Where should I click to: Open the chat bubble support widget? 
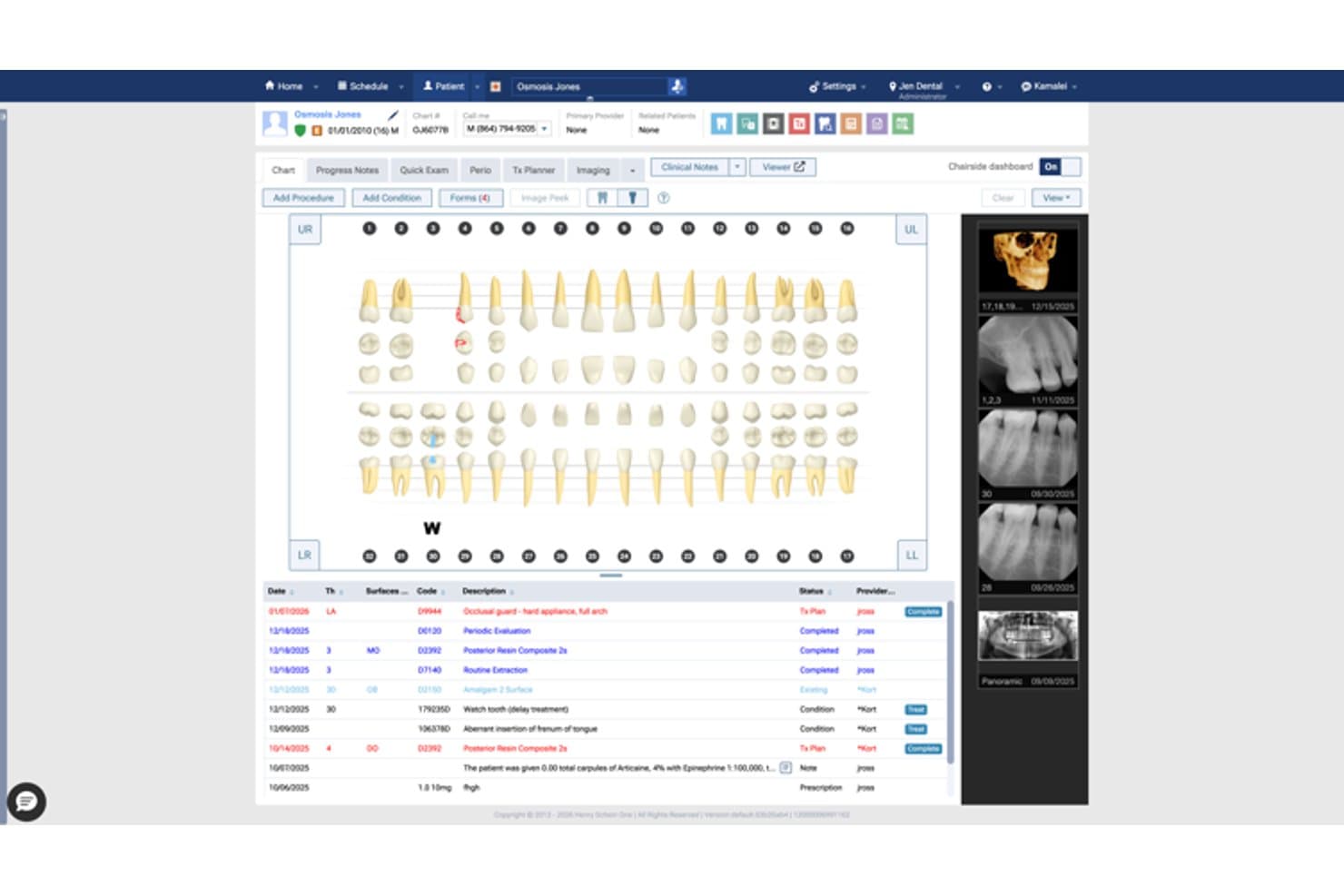26,802
